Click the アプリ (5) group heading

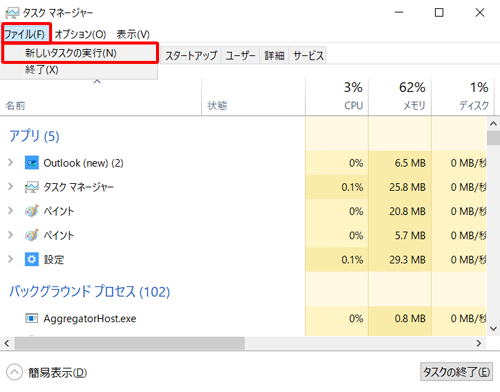pos(34,136)
